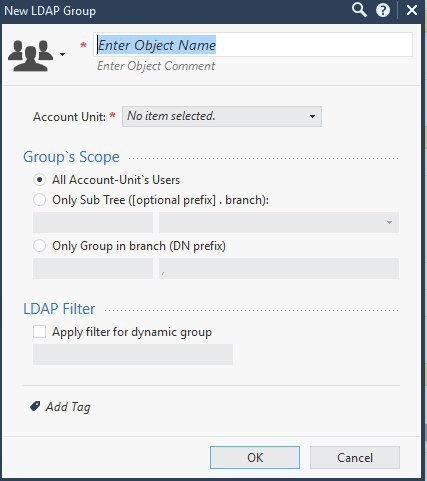This screenshot has width=427, height=481.
Task: Enable Apply filter for dynamic group
Action: (x=39, y=332)
